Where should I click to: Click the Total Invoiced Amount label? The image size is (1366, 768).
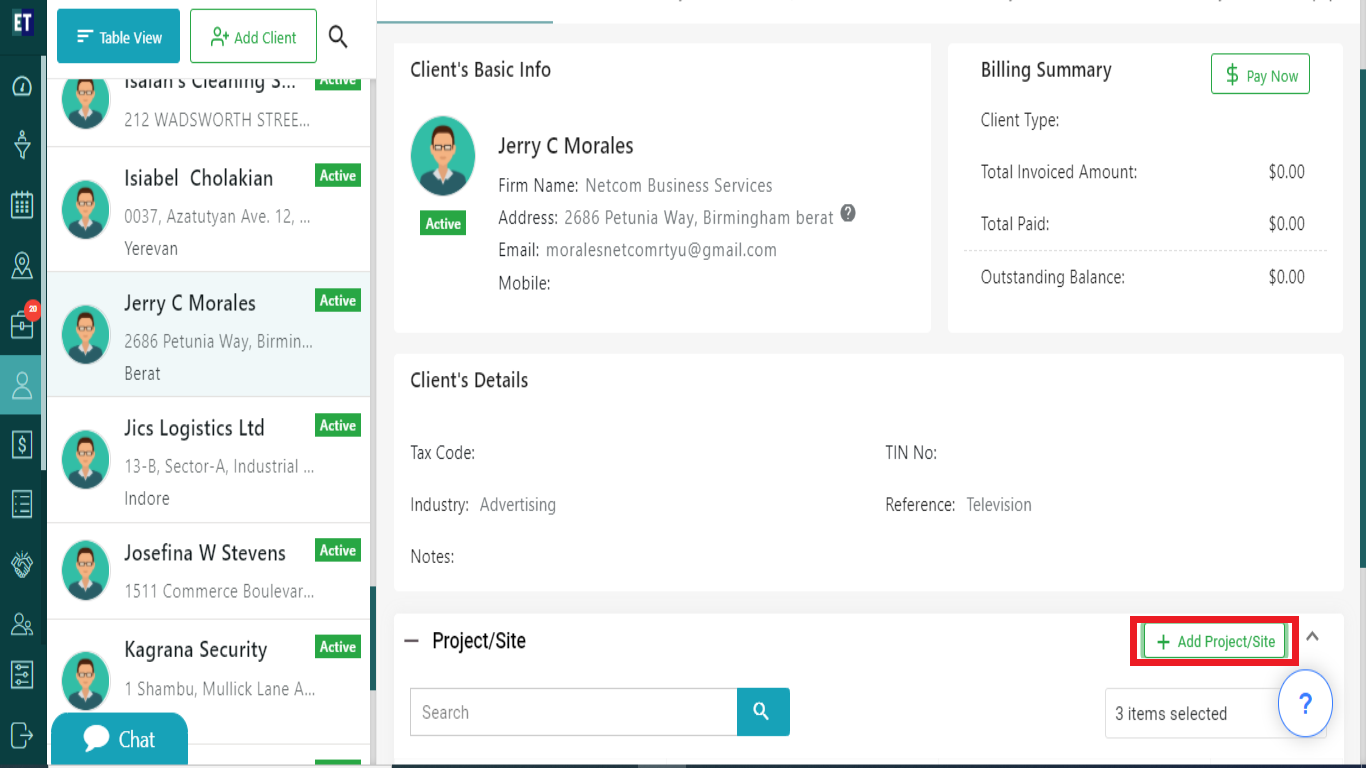[x=1059, y=172]
